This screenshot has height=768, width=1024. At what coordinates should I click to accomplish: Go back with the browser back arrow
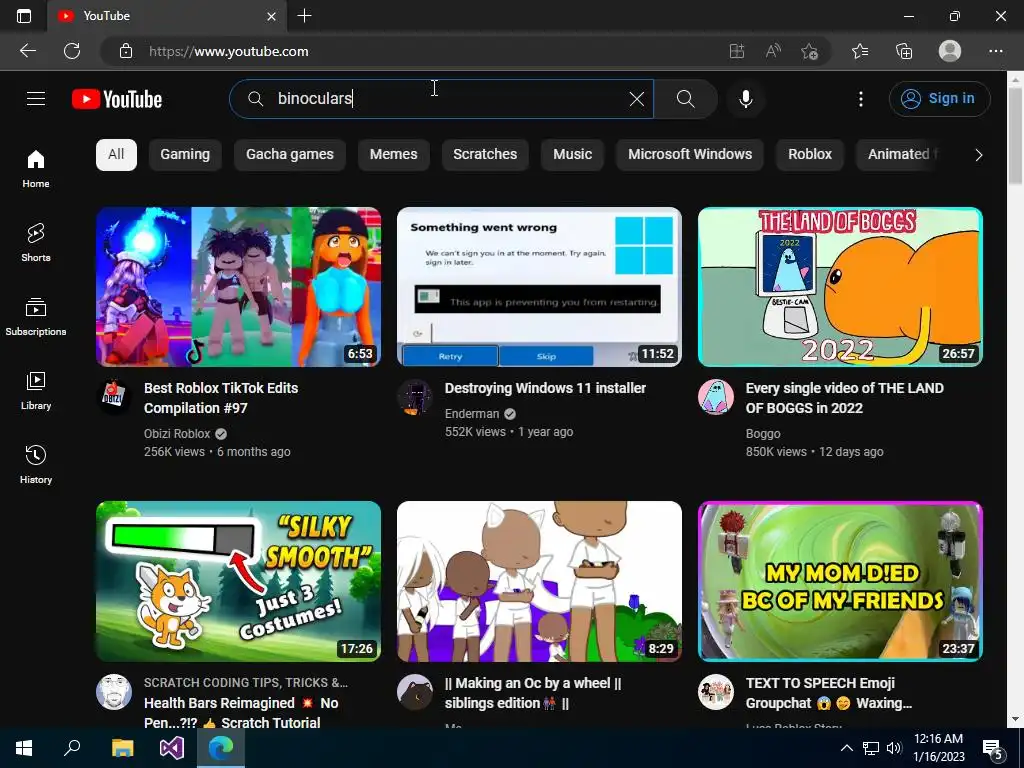(27, 51)
